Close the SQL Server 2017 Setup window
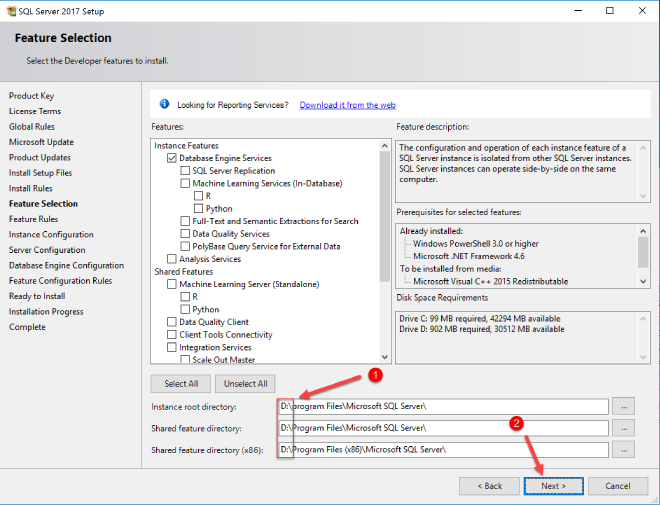The height and width of the screenshot is (505, 660). click(x=642, y=10)
